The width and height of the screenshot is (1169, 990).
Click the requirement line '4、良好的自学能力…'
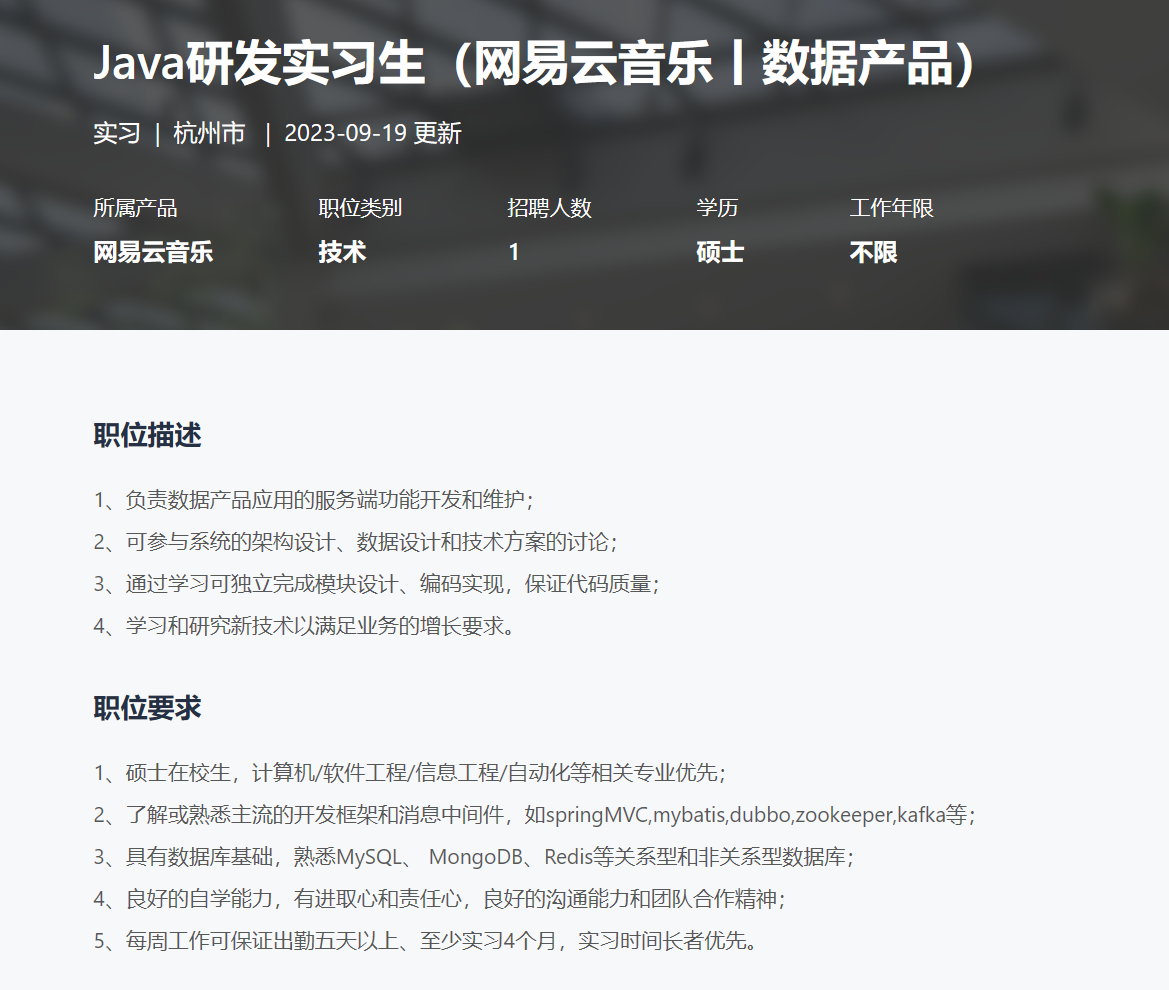440,899
